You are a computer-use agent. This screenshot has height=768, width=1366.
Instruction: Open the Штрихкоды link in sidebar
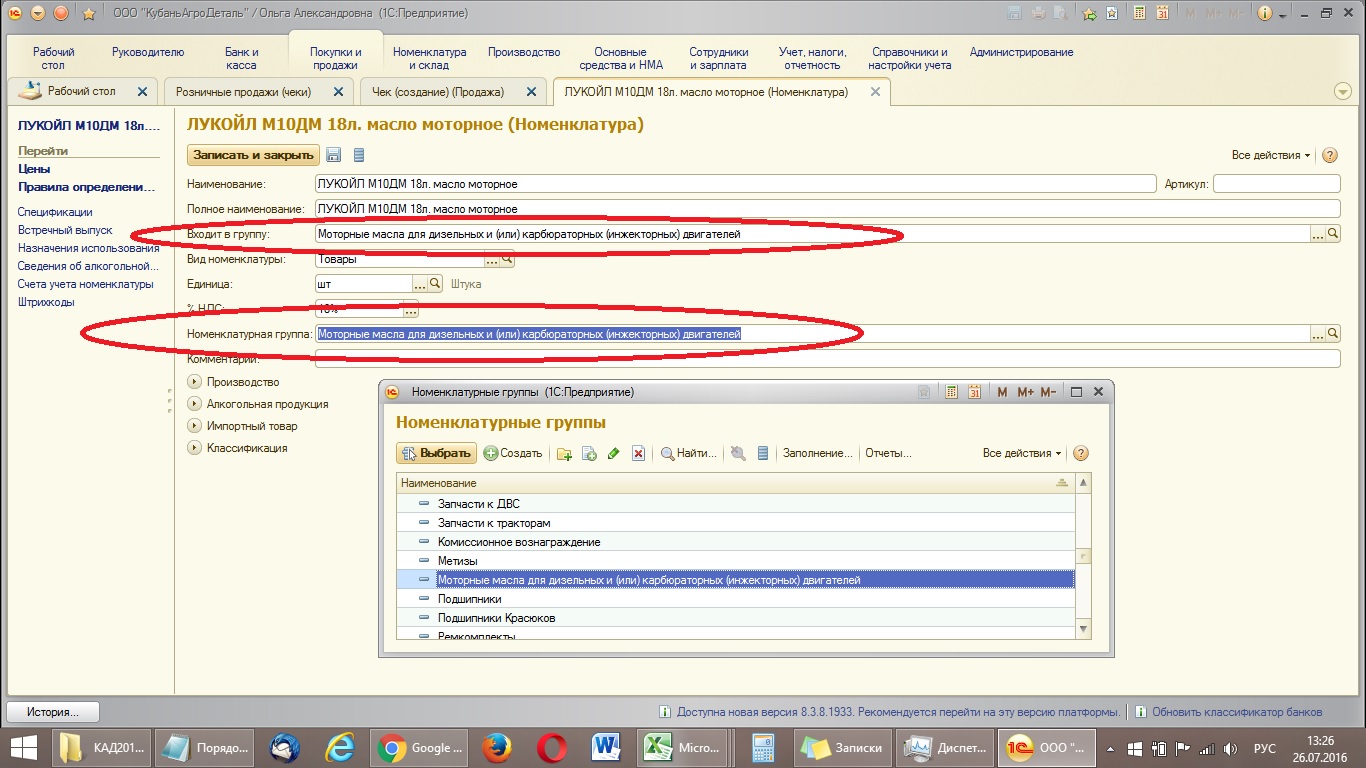(x=46, y=302)
